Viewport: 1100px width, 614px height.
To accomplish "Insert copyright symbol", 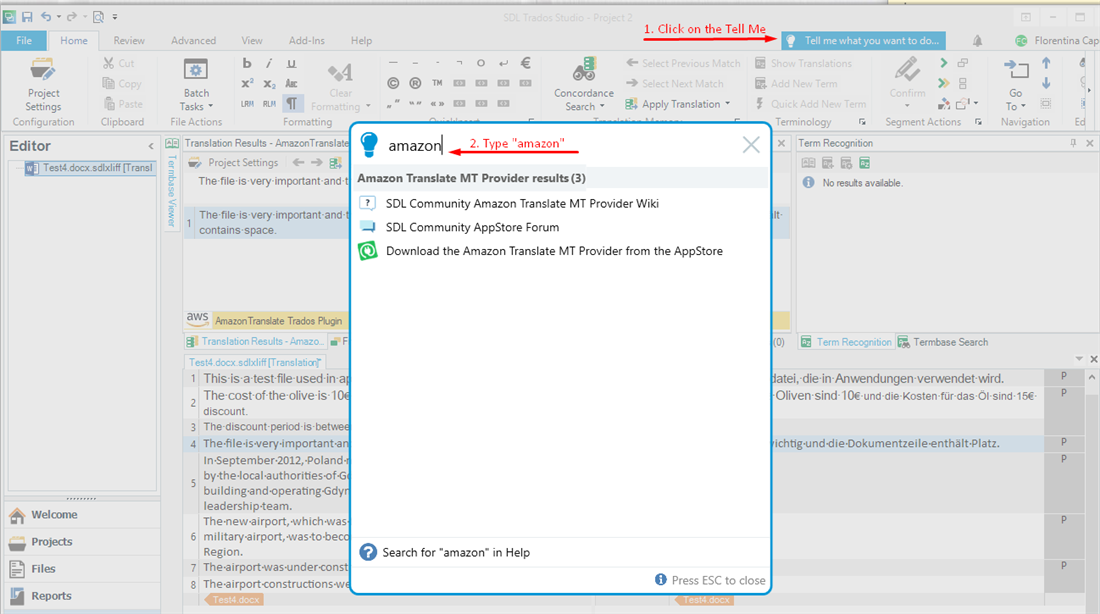I will click(393, 84).
